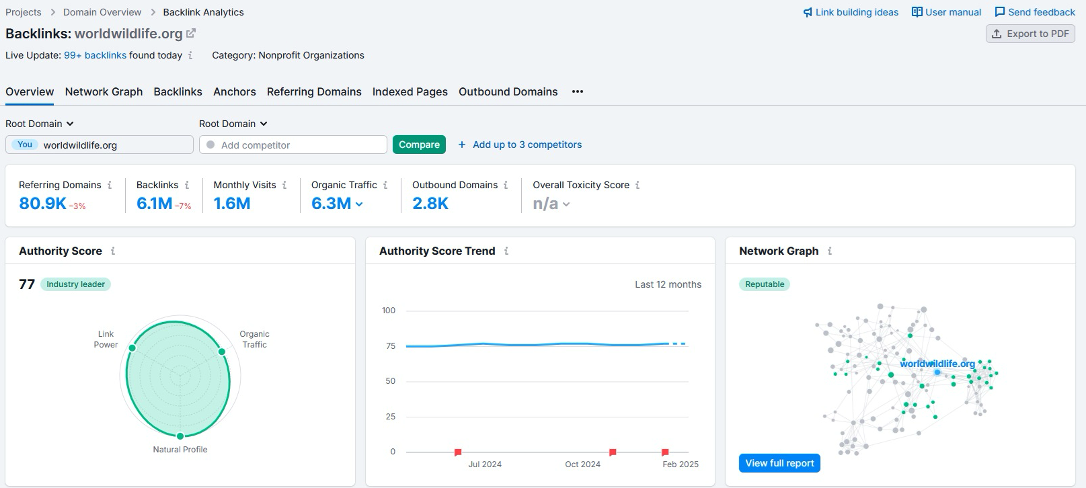Click the red flag marker after Oct 2024

pyautogui.click(x=612, y=452)
